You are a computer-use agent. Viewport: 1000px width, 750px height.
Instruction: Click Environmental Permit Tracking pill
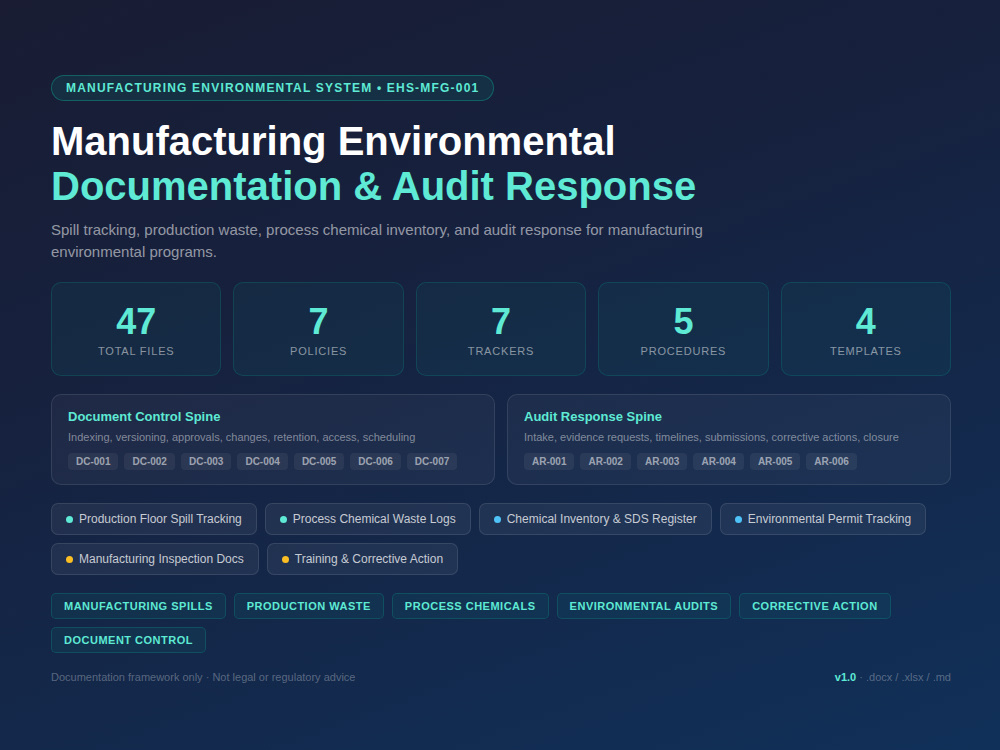(x=823, y=519)
